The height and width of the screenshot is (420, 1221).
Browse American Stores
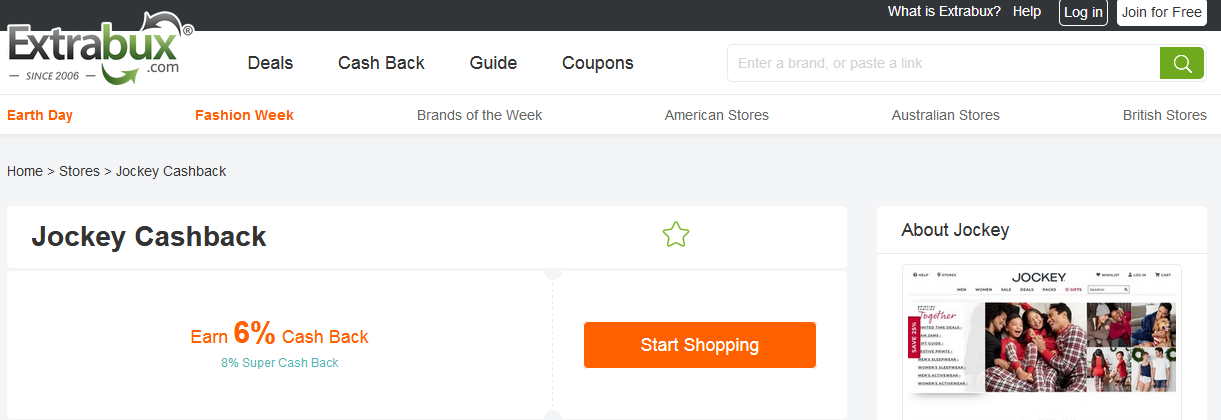click(x=716, y=115)
